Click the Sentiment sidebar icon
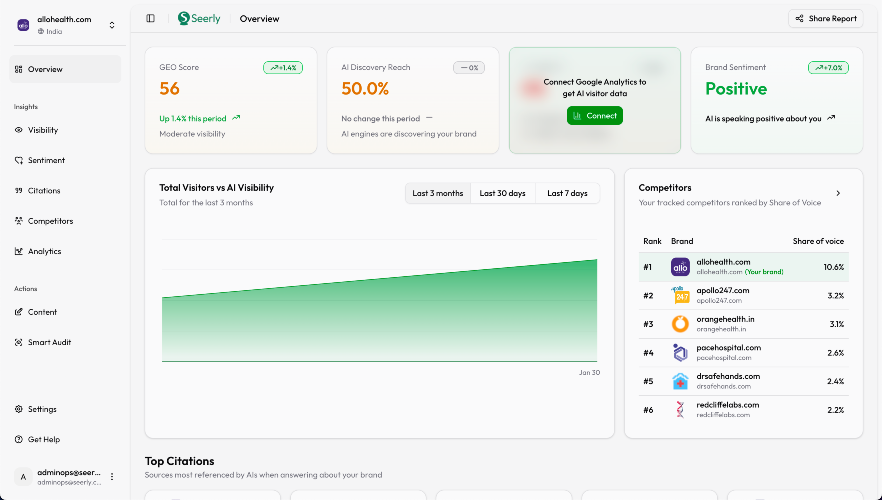Screen dimensions: 882x500 (19, 160)
